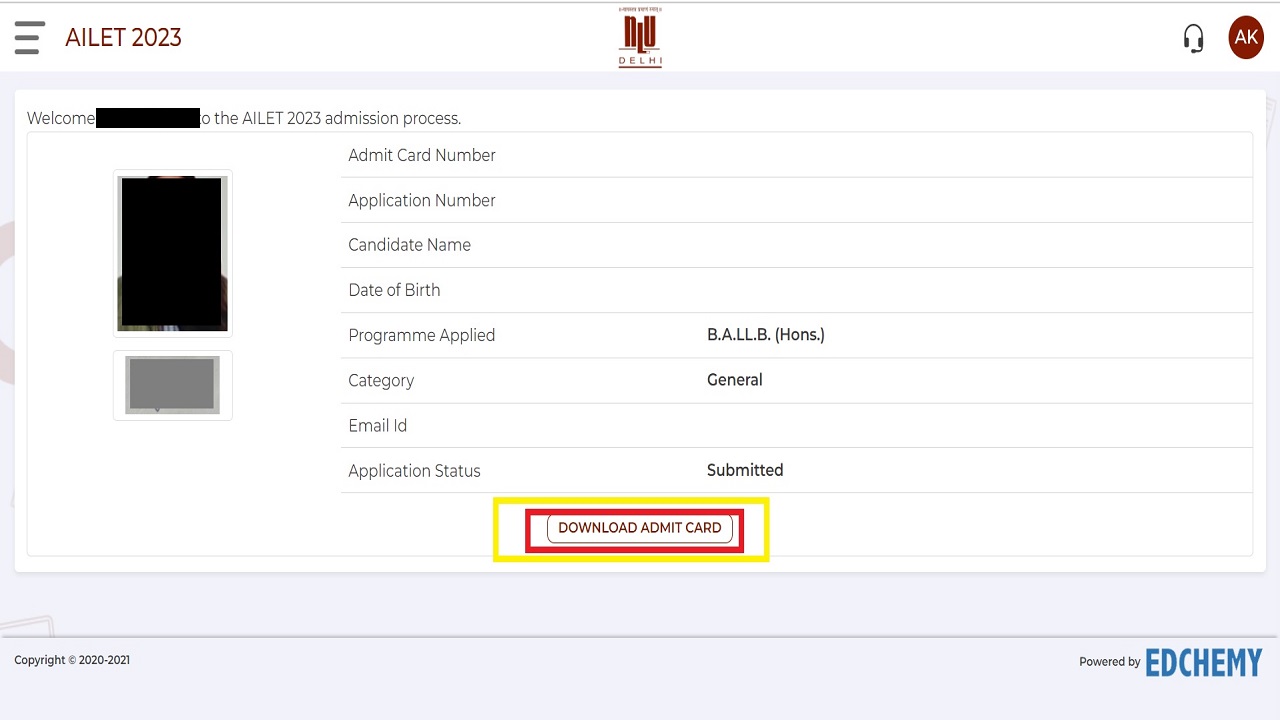Click the welcome message text
Viewport: 1280px width, 720px height.
pos(330,118)
